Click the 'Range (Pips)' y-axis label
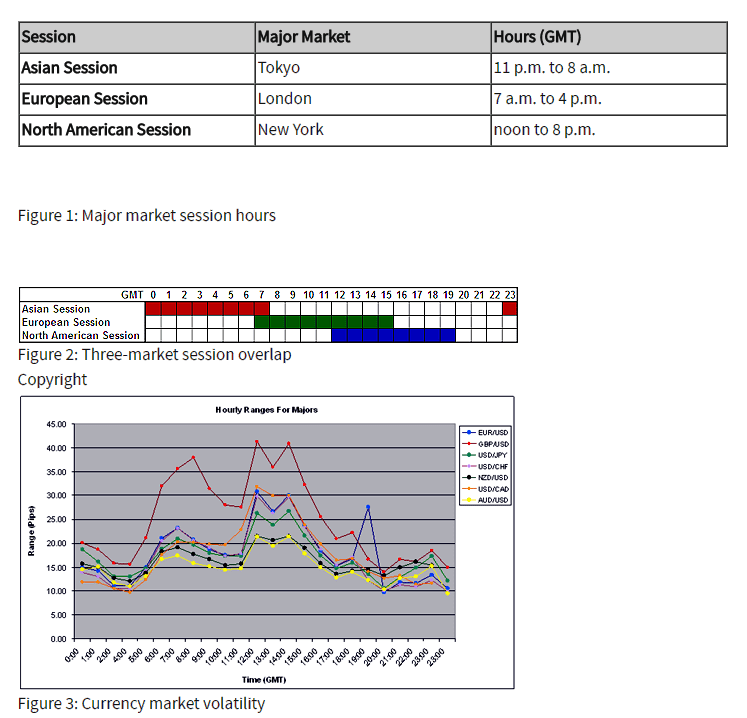This screenshot has height=718, width=747. click(x=31, y=530)
